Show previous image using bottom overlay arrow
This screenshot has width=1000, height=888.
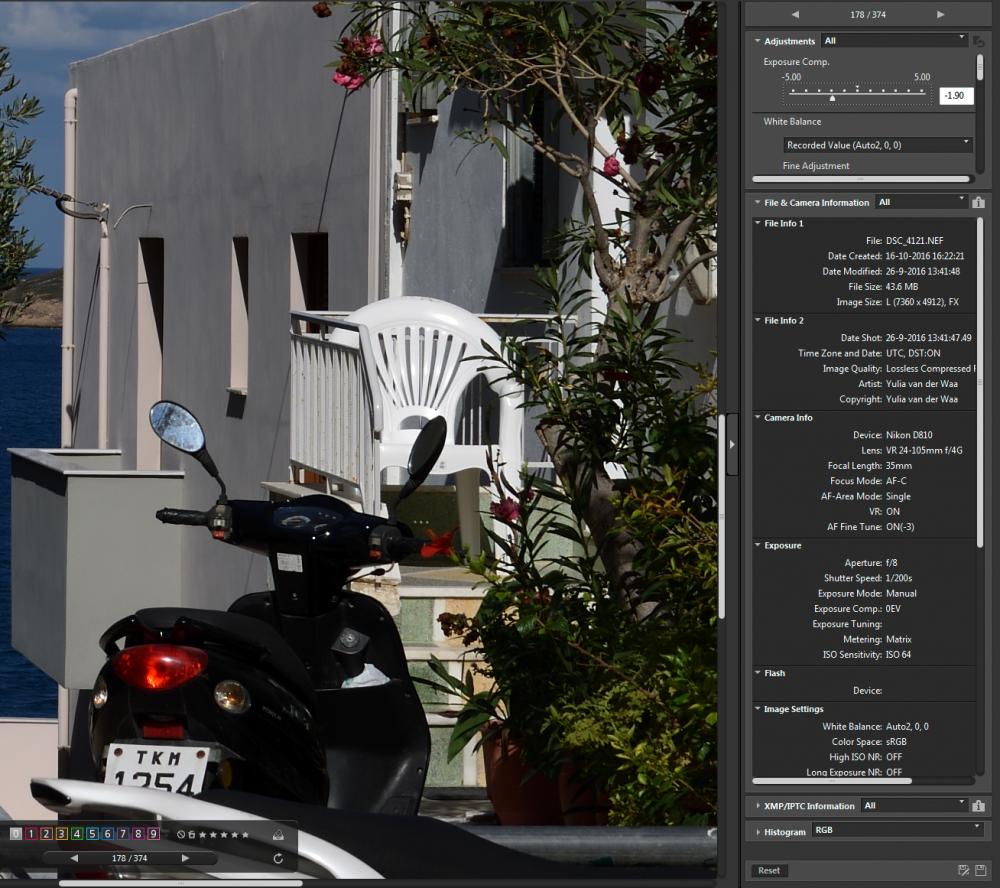point(74,858)
